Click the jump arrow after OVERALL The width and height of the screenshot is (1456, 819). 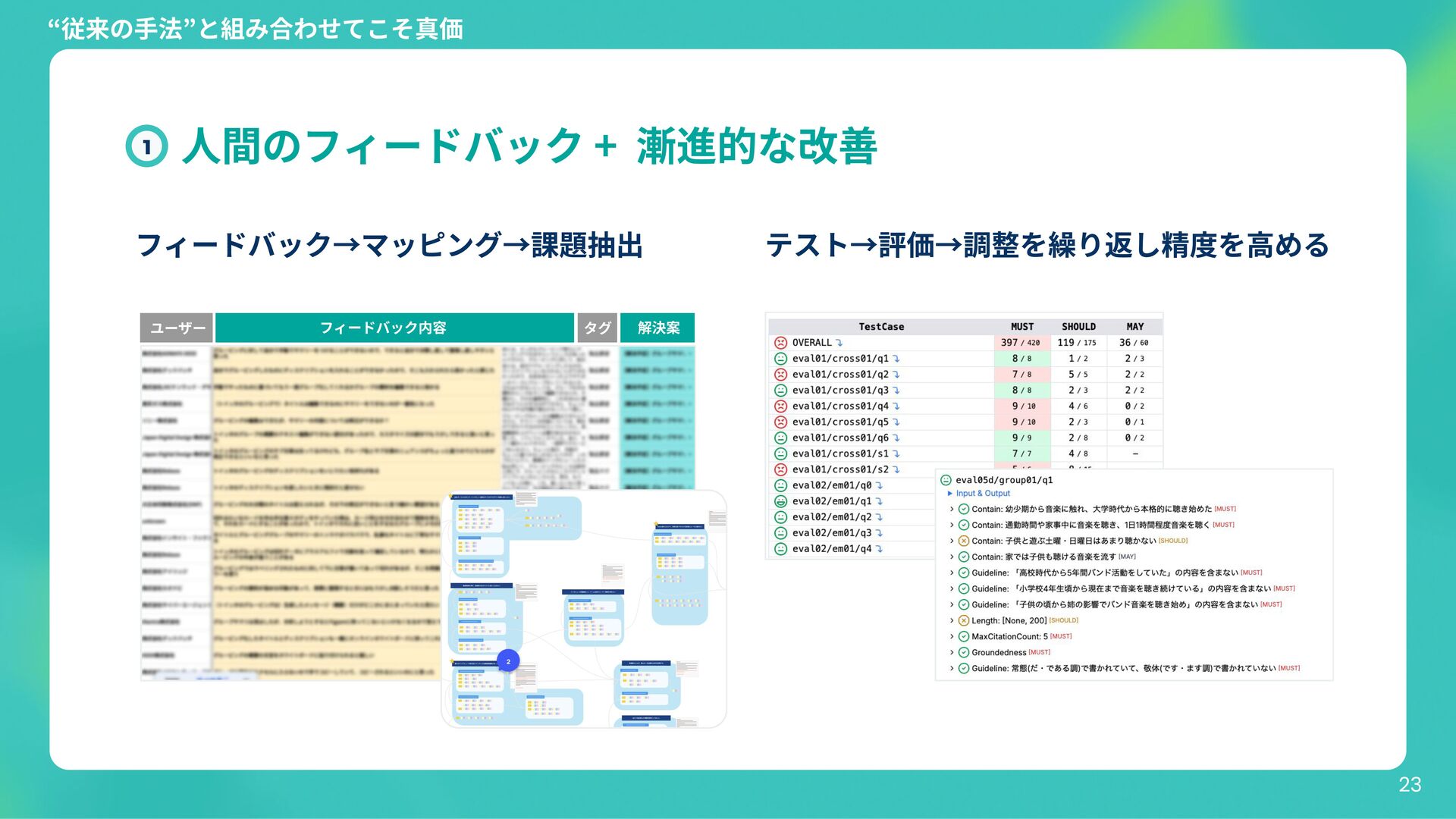tap(839, 343)
